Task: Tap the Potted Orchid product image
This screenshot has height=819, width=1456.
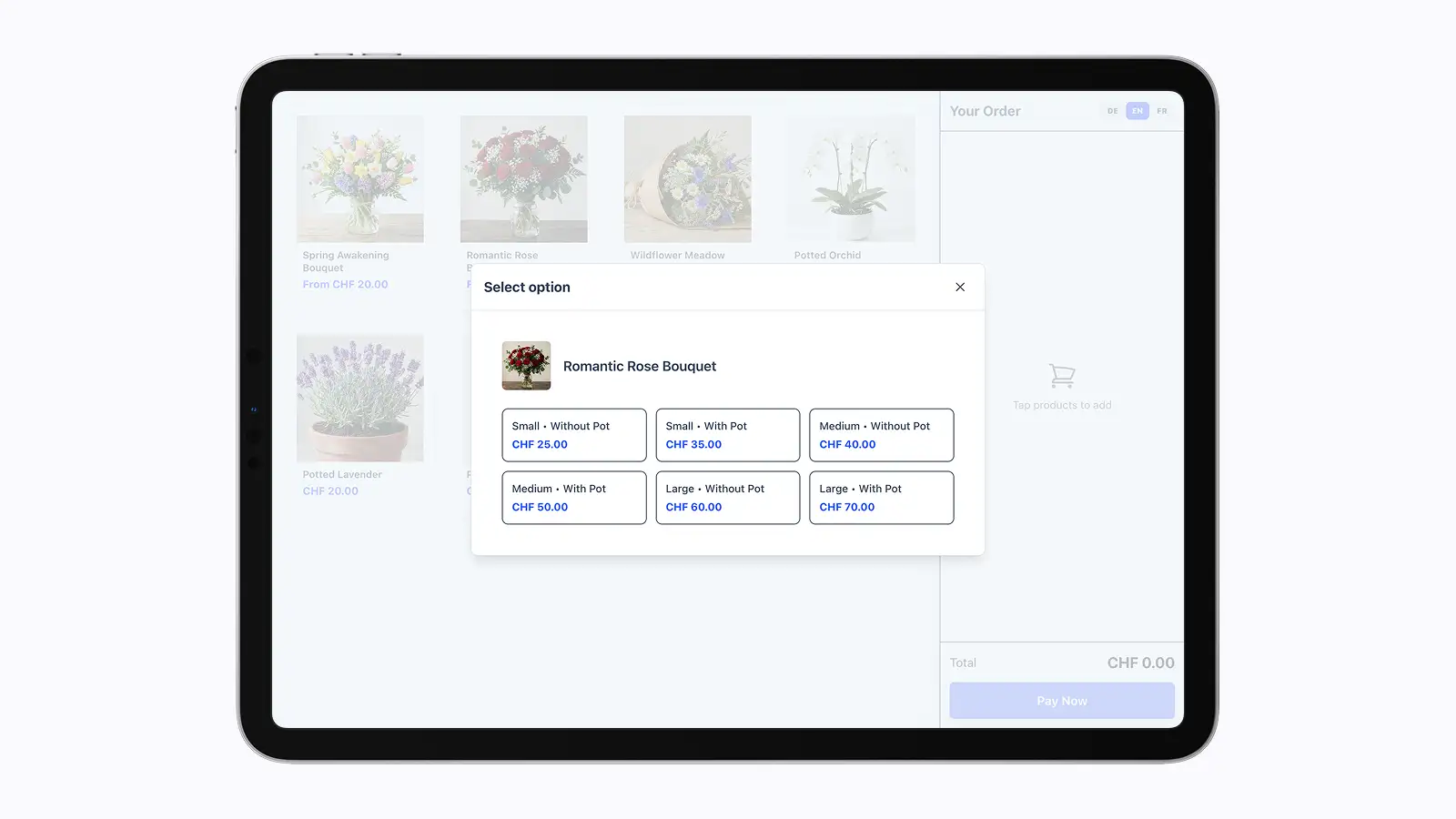Action: pos(852,178)
